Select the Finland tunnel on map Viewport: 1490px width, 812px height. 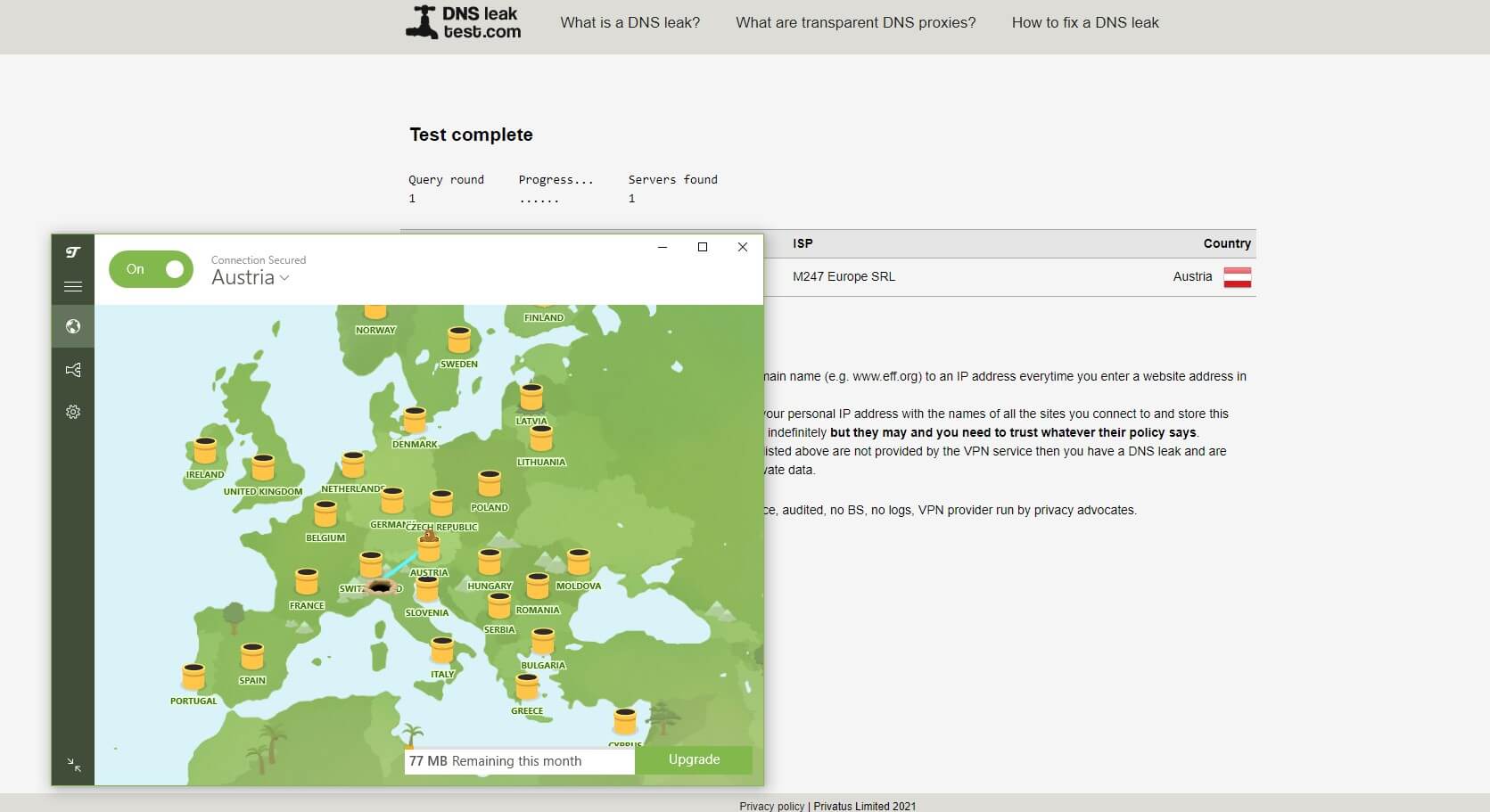(x=543, y=308)
